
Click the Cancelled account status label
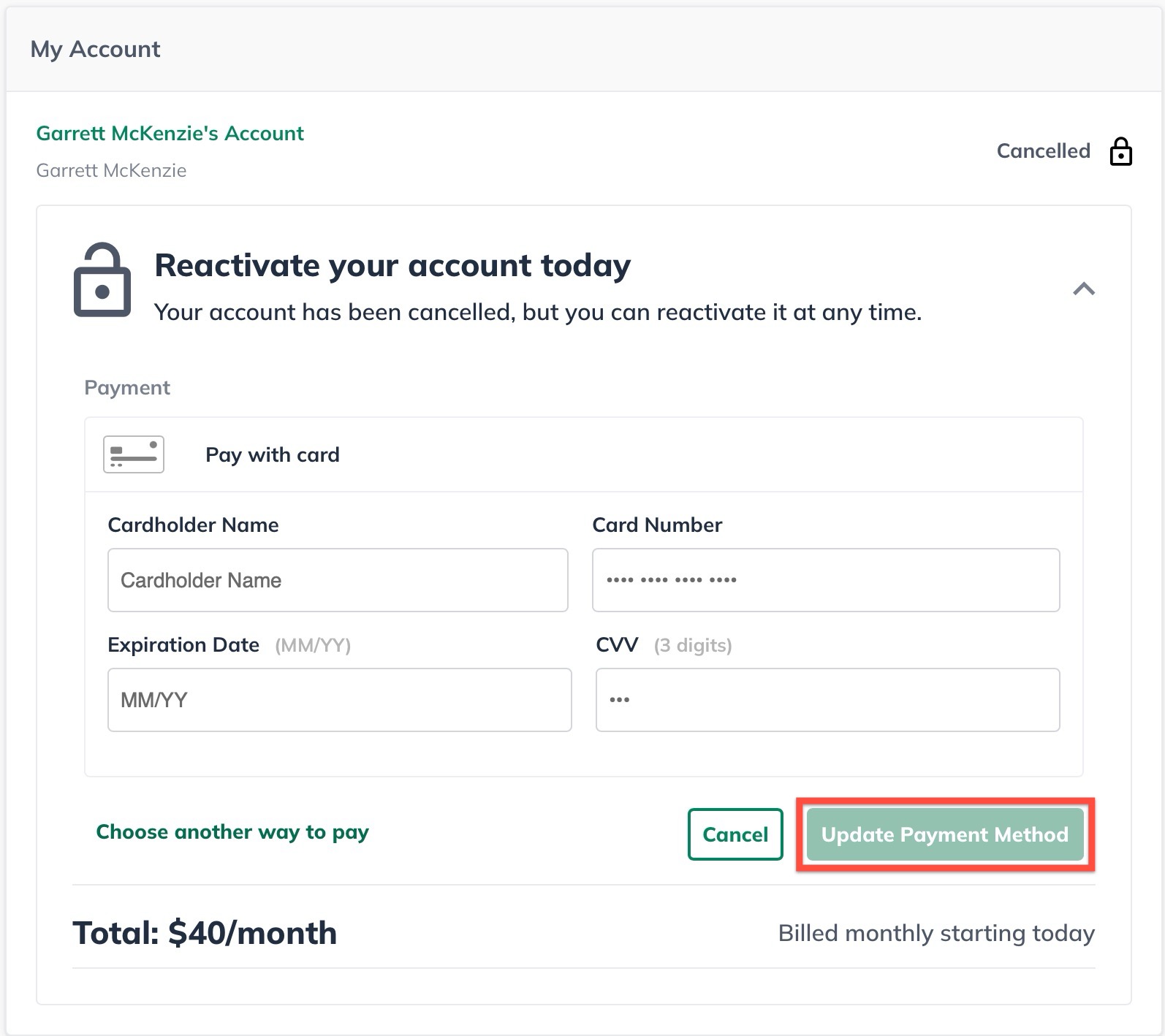click(x=1042, y=151)
